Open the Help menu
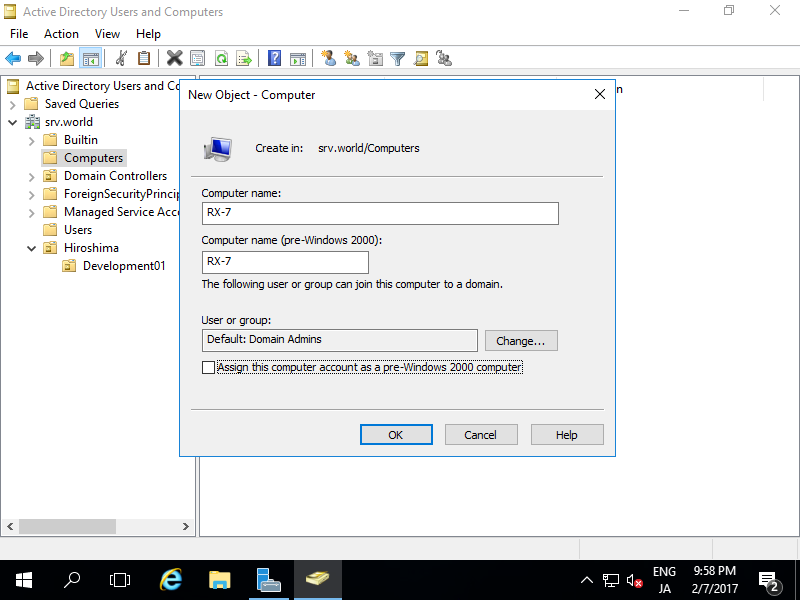The height and width of the screenshot is (600, 800). pos(148,34)
